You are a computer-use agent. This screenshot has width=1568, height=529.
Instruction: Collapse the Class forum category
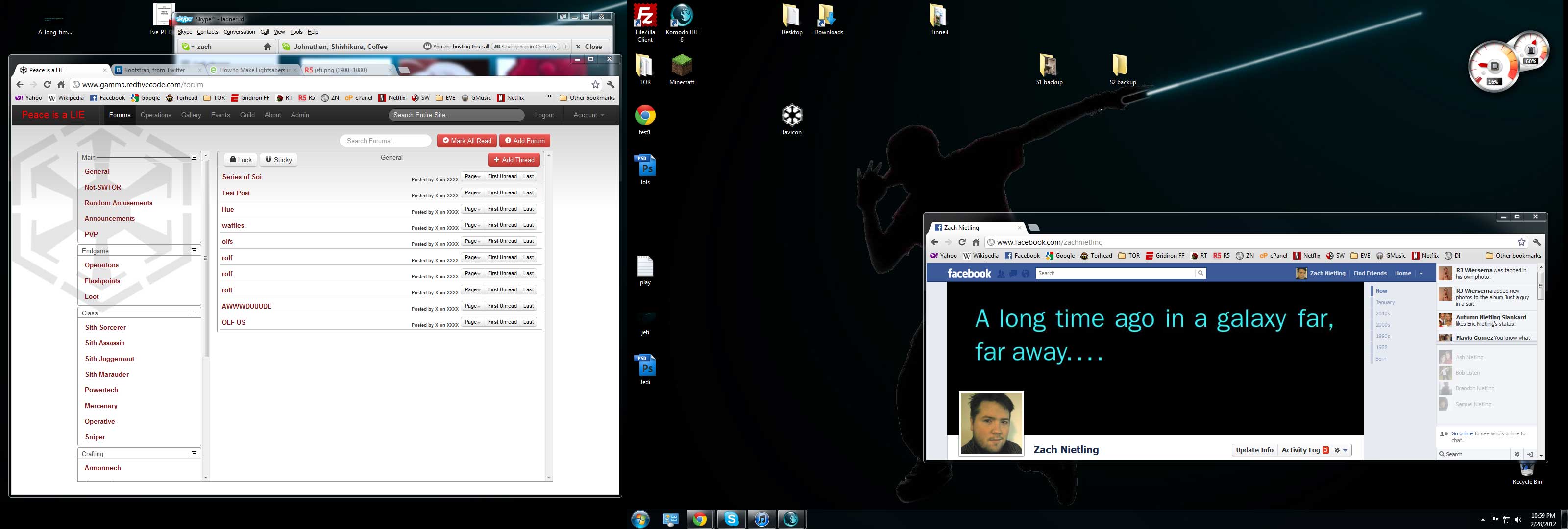(x=194, y=313)
